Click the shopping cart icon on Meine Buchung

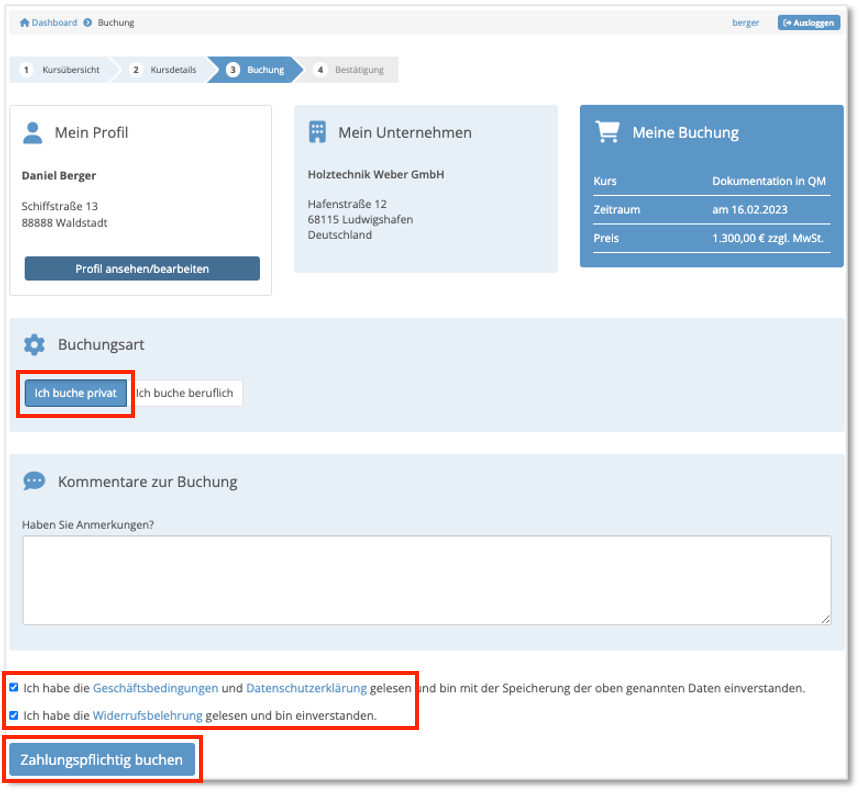(x=607, y=131)
